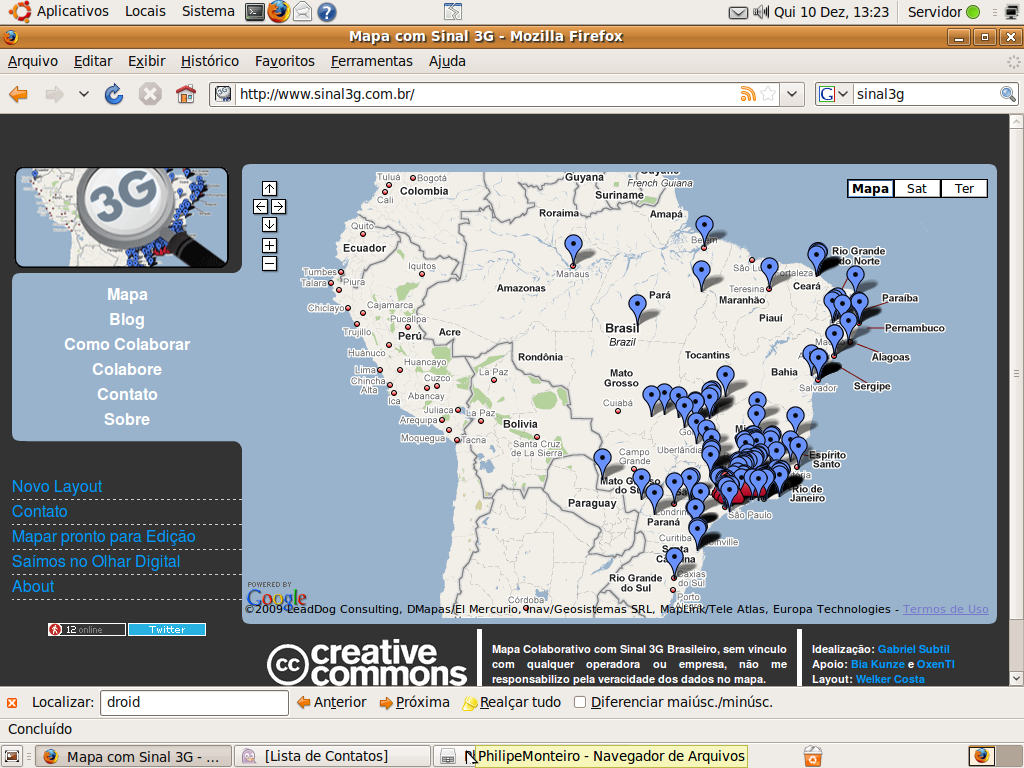Open the Blog page link
The width and height of the screenshot is (1024, 768).
pyautogui.click(x=127, y=320)
